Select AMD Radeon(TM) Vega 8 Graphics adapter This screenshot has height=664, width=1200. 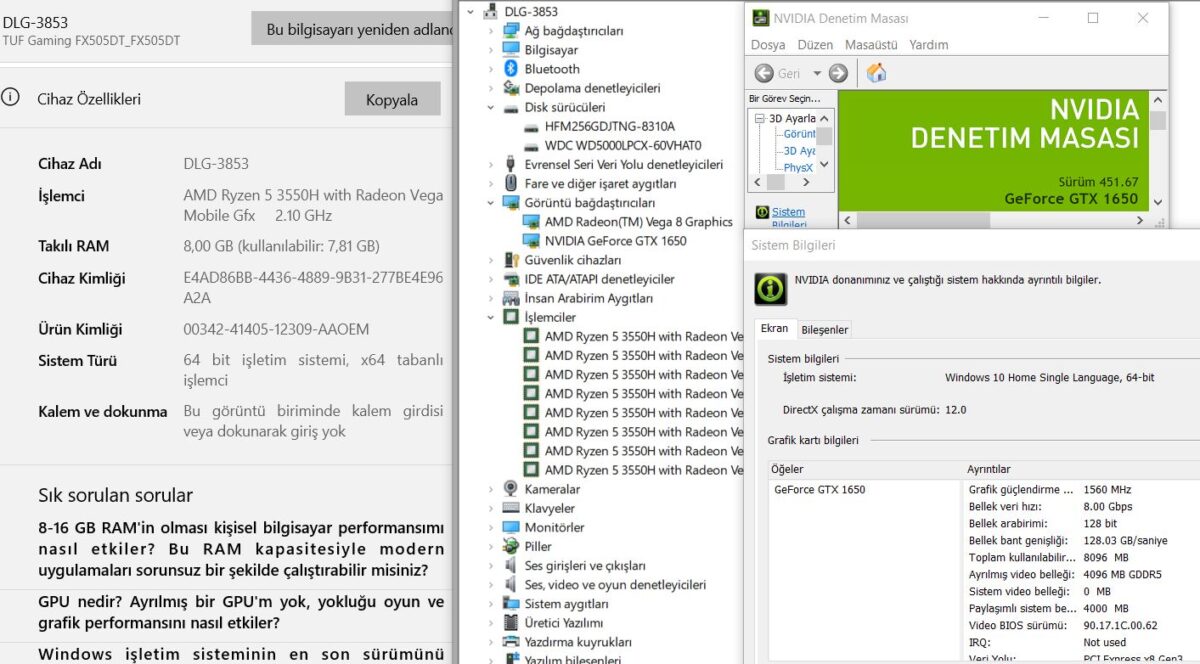click(x=638, y=222)
